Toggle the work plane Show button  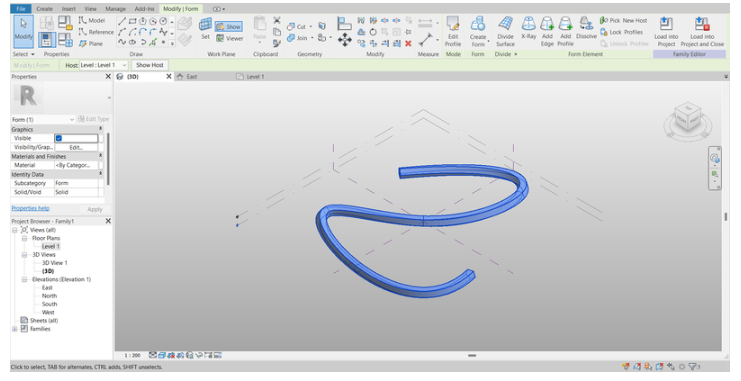229,27
